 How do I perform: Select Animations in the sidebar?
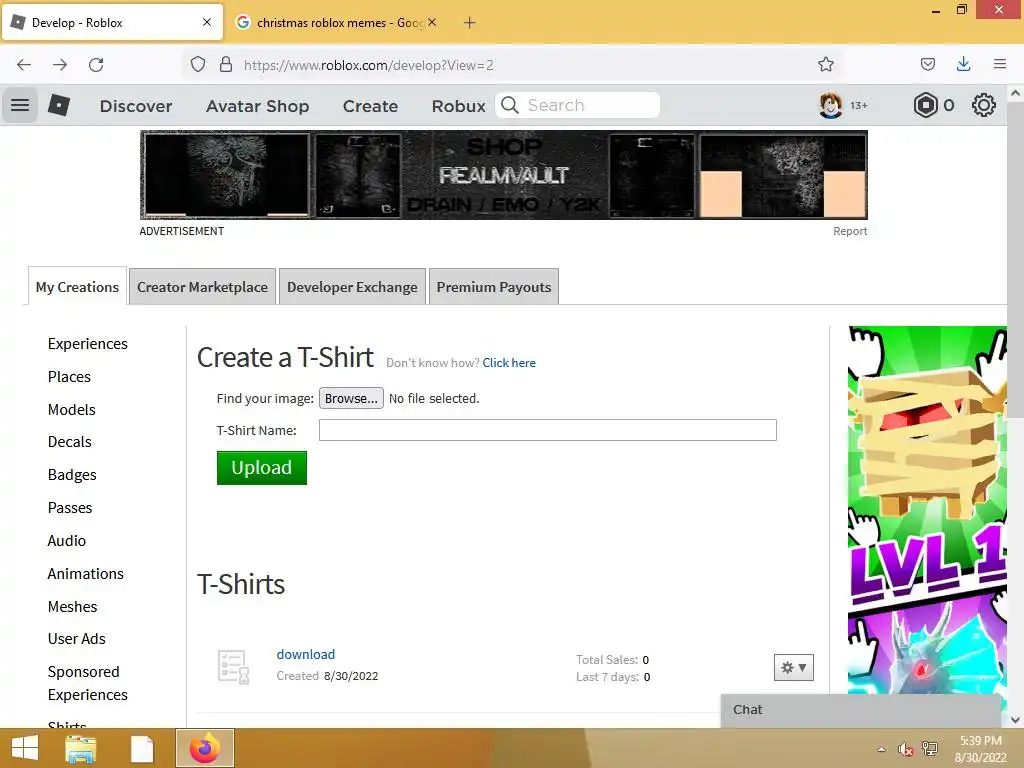click(x=86, y=573)
